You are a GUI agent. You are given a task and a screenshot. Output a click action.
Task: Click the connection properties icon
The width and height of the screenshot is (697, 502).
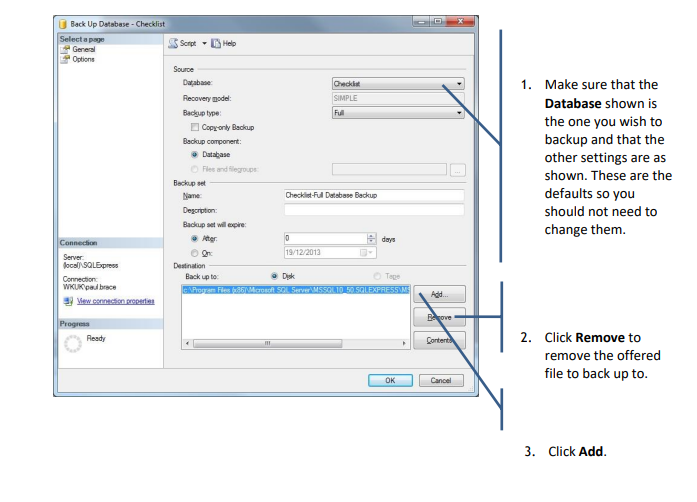68,301
